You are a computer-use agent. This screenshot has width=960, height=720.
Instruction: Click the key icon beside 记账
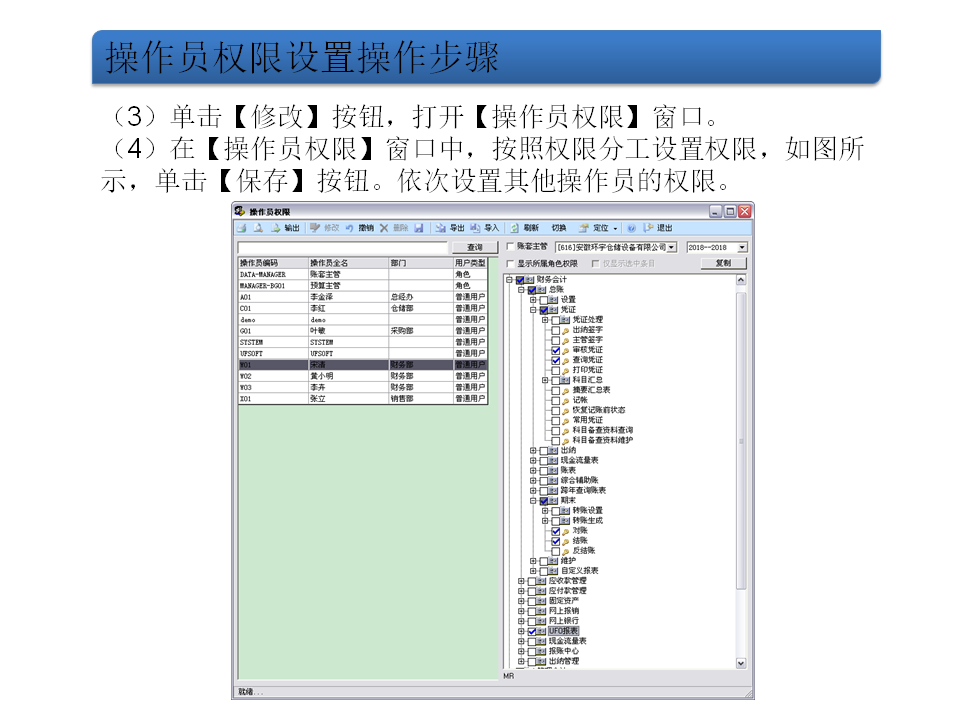coord(566,401)
